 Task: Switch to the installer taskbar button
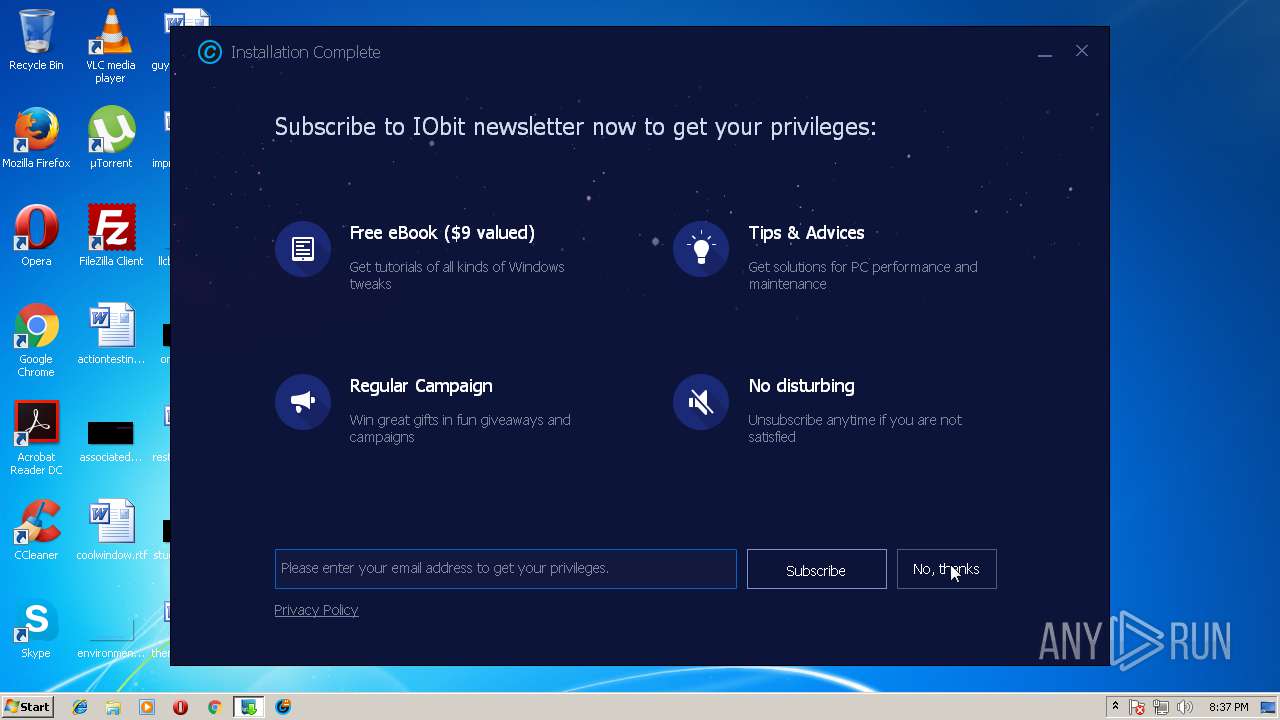click(x=248, y=707)
